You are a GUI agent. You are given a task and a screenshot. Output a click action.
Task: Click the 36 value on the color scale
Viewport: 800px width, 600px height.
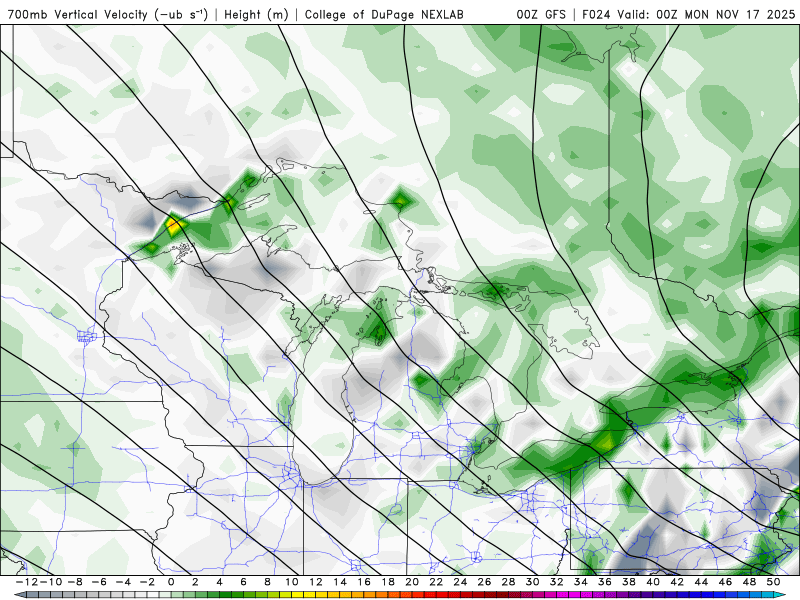point(605,582)
